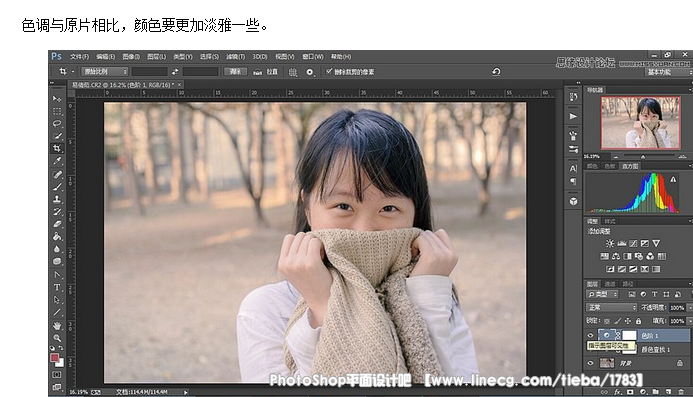Select the Zoom tool

pyautogui.click(x=57, y=338)
